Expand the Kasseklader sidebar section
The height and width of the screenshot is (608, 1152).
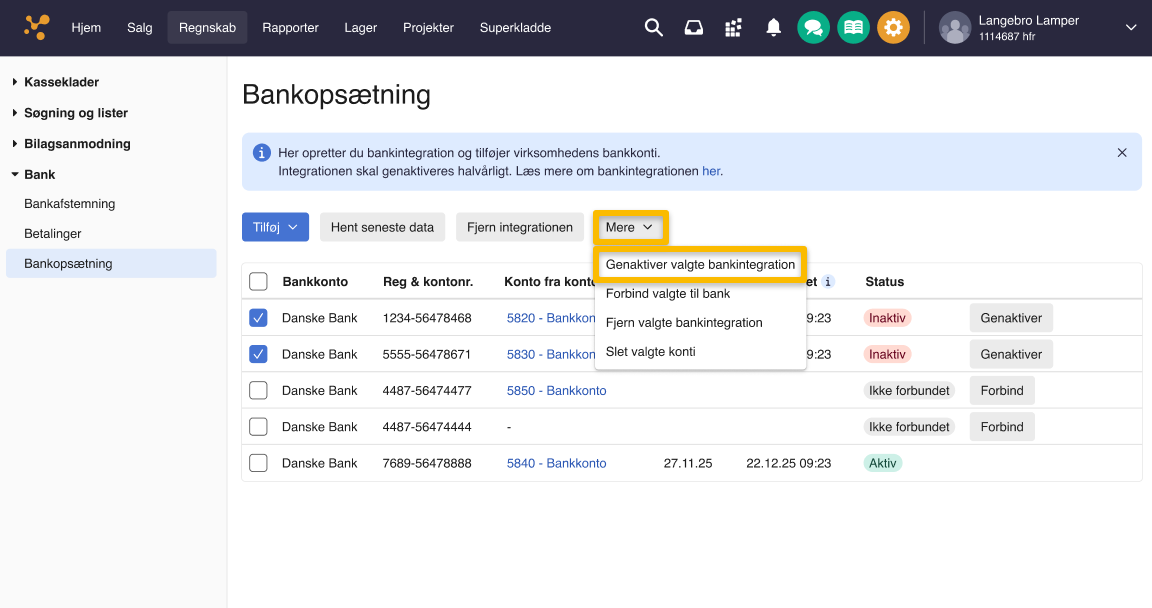[x=61, y=82]
